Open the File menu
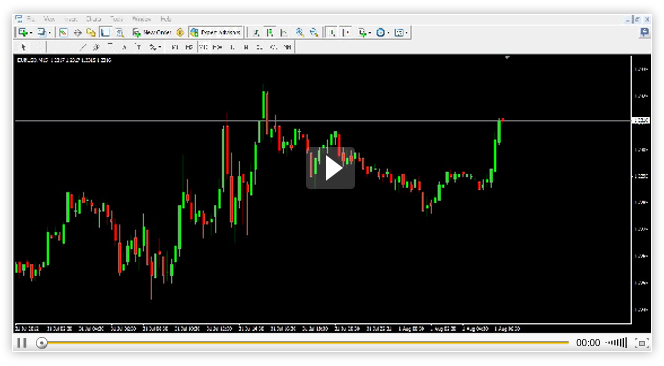 pos(31,19)
